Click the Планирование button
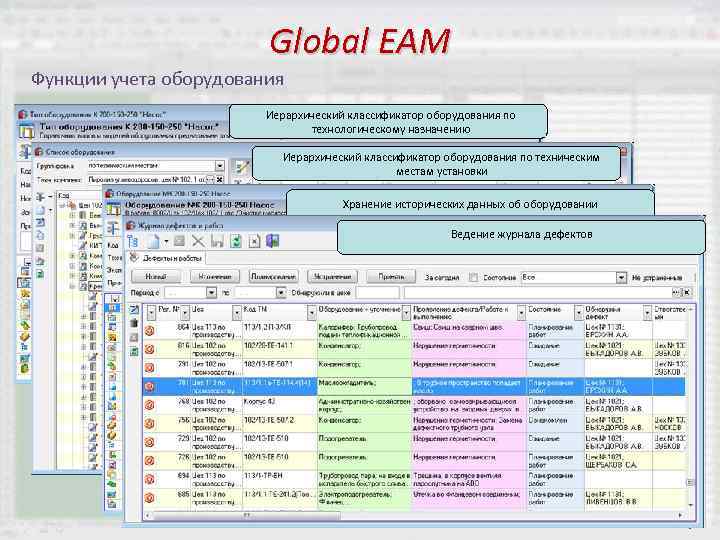 click(274, 276)
